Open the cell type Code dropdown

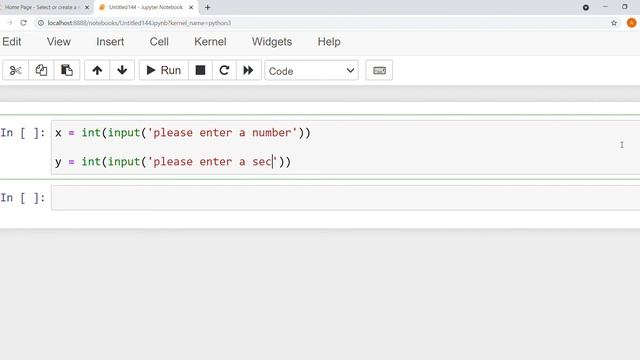pos(311,71)
